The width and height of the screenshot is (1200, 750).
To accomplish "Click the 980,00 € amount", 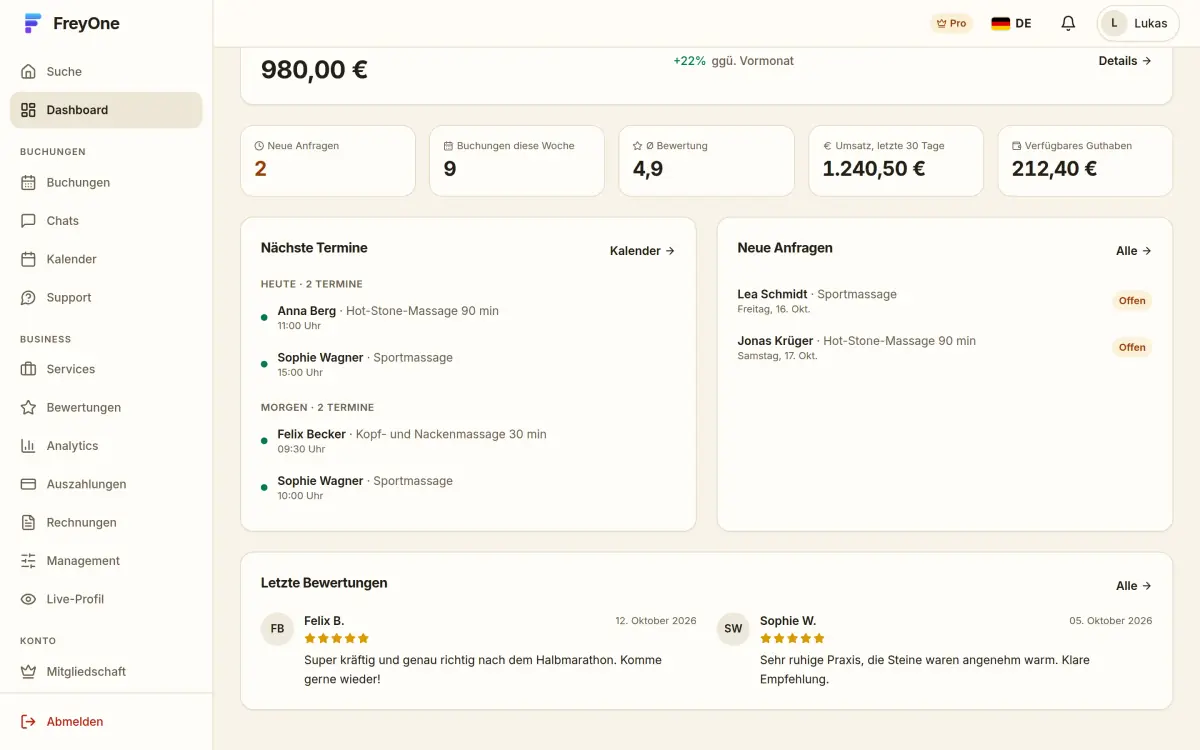I will (314, 70).
